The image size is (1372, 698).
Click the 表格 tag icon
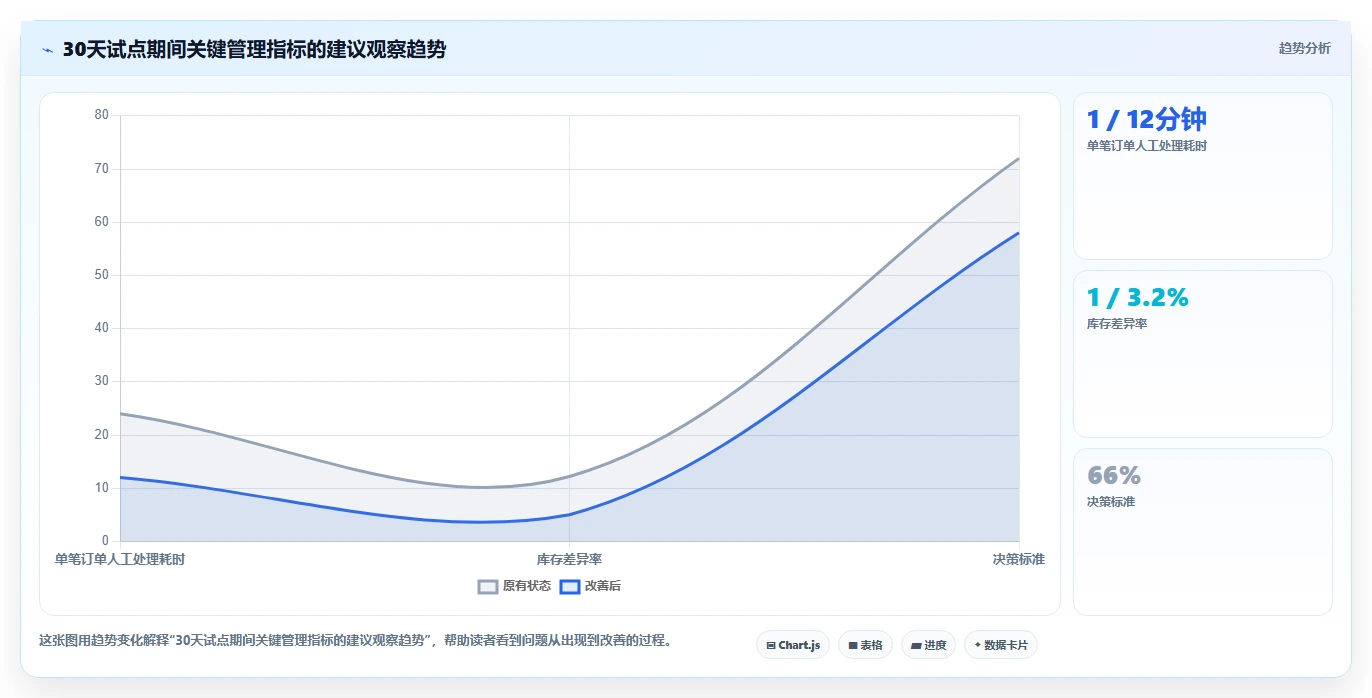coord(853,646)
